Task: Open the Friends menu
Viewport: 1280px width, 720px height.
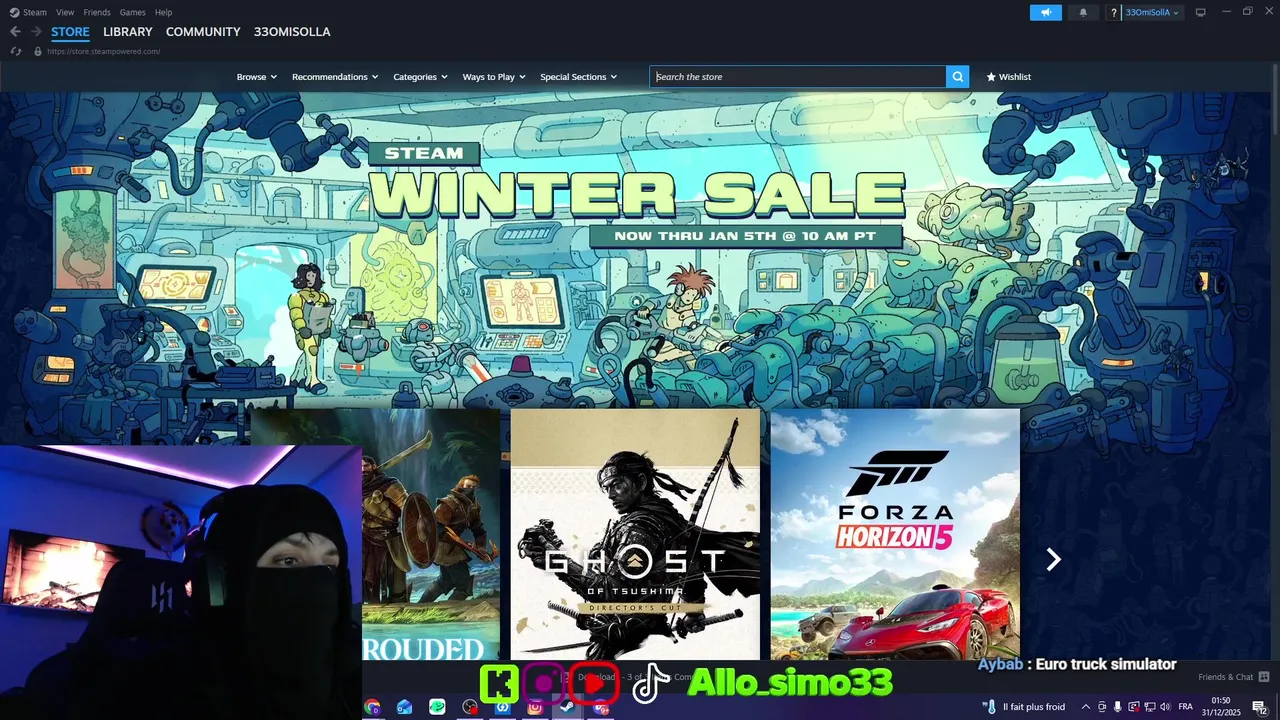Action: click(97, 12)
